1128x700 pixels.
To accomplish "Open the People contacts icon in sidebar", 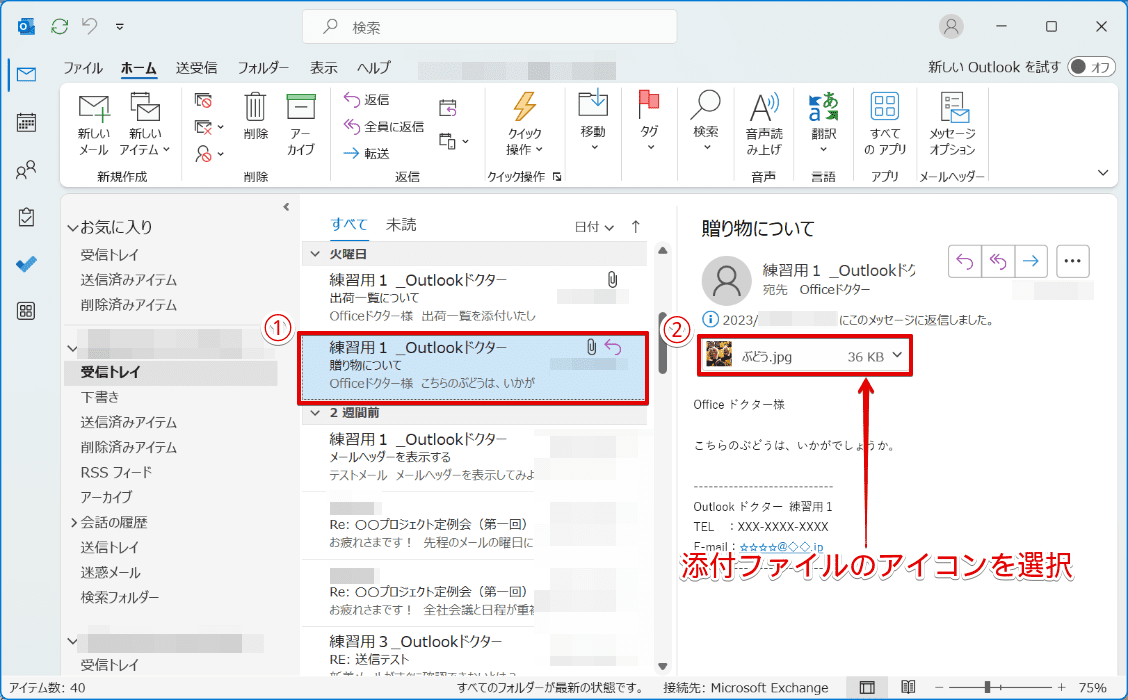I will 27,170.
